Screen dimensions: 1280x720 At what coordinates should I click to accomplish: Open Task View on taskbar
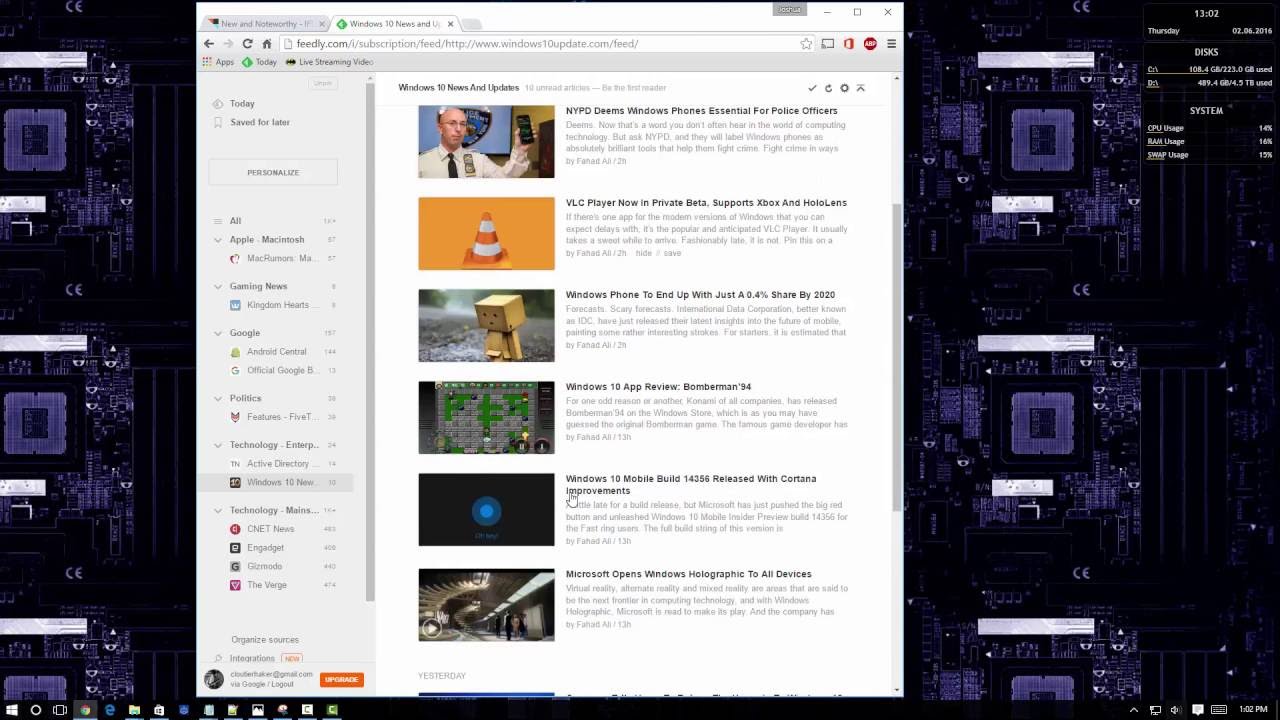pyautogui.click(x=60, y=710)
